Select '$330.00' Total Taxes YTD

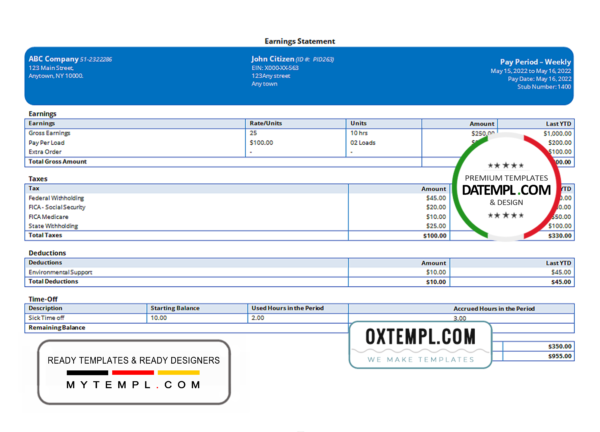tap(560, 236)
